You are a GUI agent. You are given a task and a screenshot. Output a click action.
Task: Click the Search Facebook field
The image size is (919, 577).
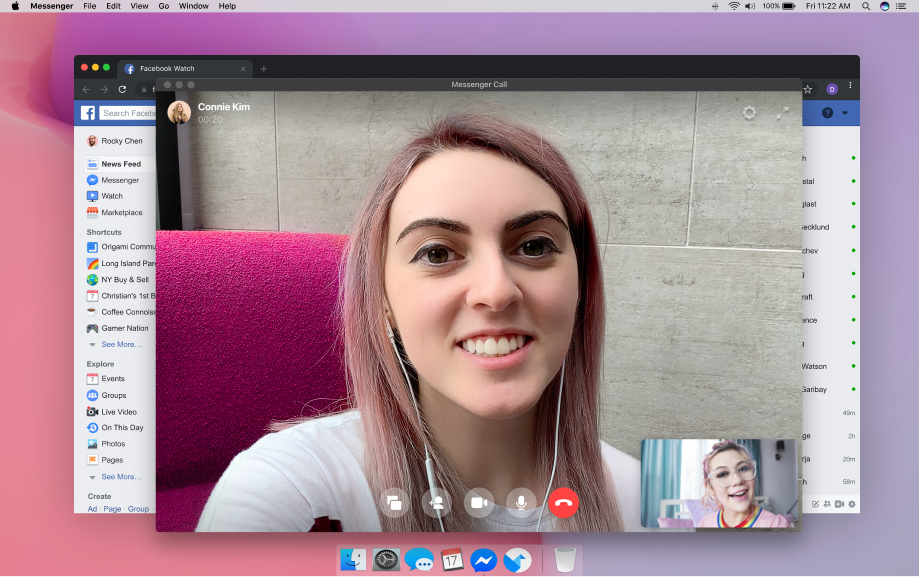[128, 113]
